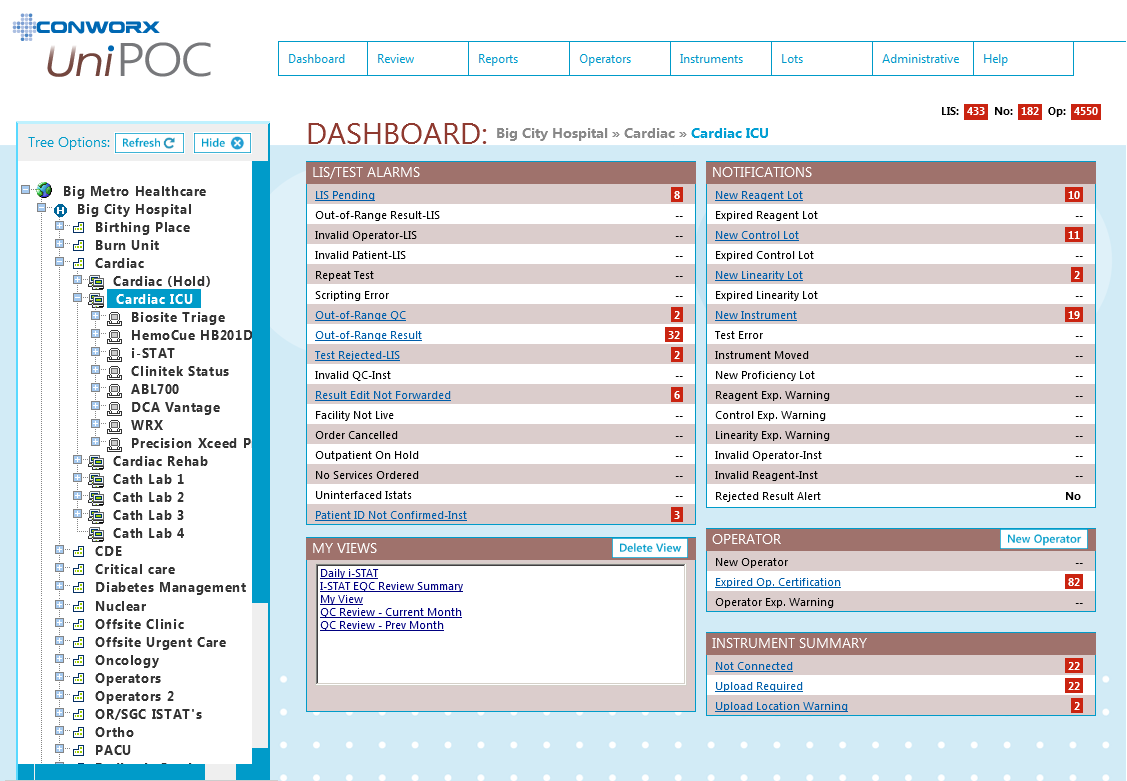Click the instrument icon beside ABL700
The height and width of the screenshot is (781, 1127).
114,389
